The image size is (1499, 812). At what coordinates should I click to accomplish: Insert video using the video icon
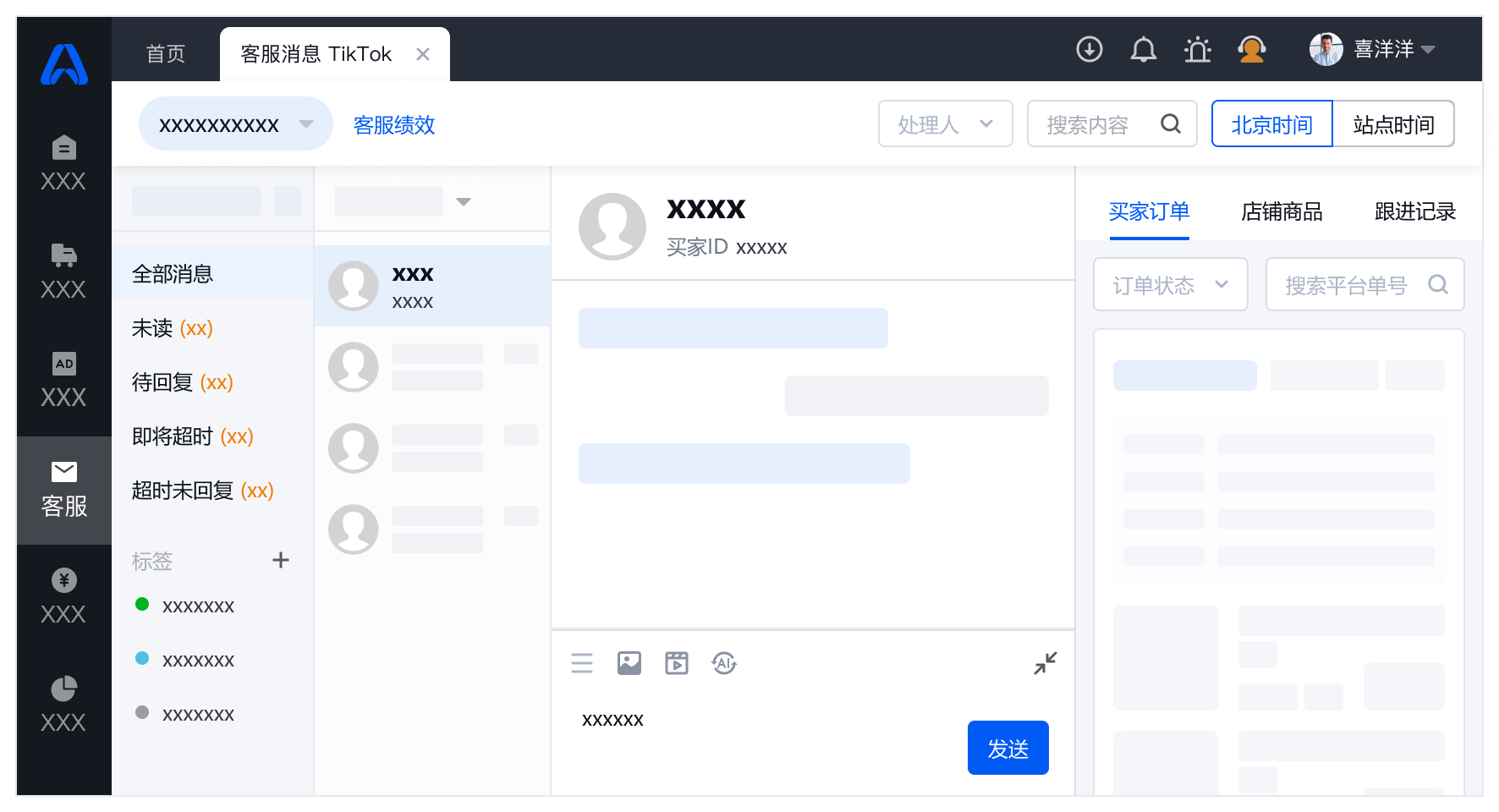pyautogui.click(x=677, y=663)
